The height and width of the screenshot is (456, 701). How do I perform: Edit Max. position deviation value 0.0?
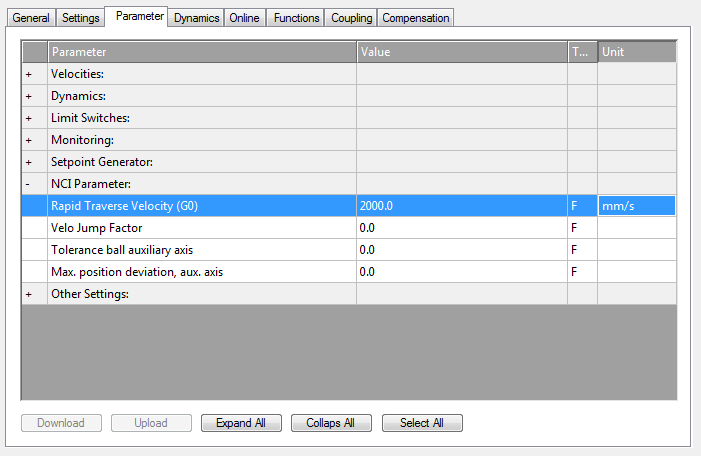(x=462, y=272)
